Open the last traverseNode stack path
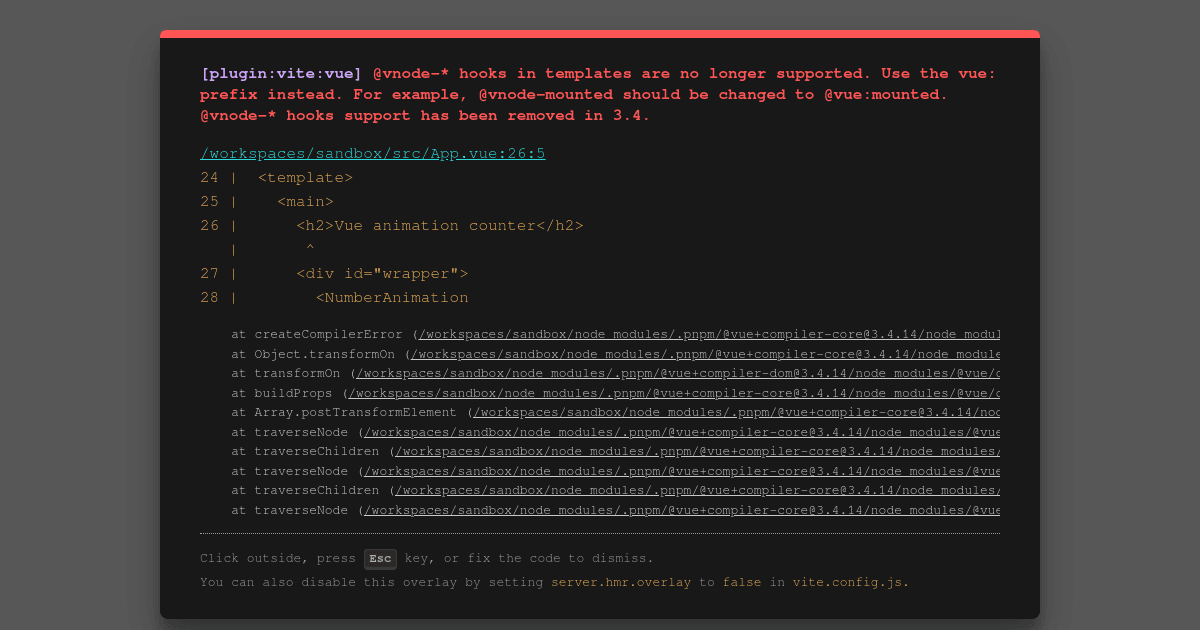The image size is (1200, 630). pos(681,510)
